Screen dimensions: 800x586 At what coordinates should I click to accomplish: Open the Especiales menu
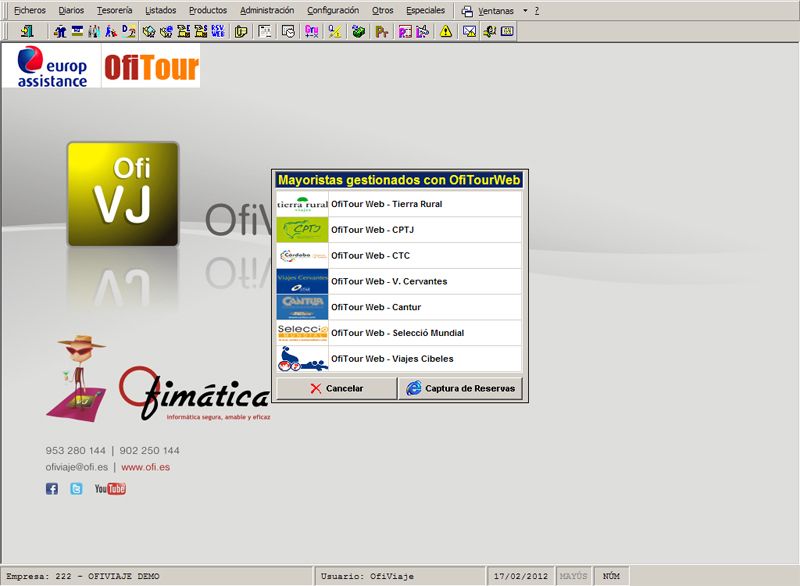(x=426, y=10)
